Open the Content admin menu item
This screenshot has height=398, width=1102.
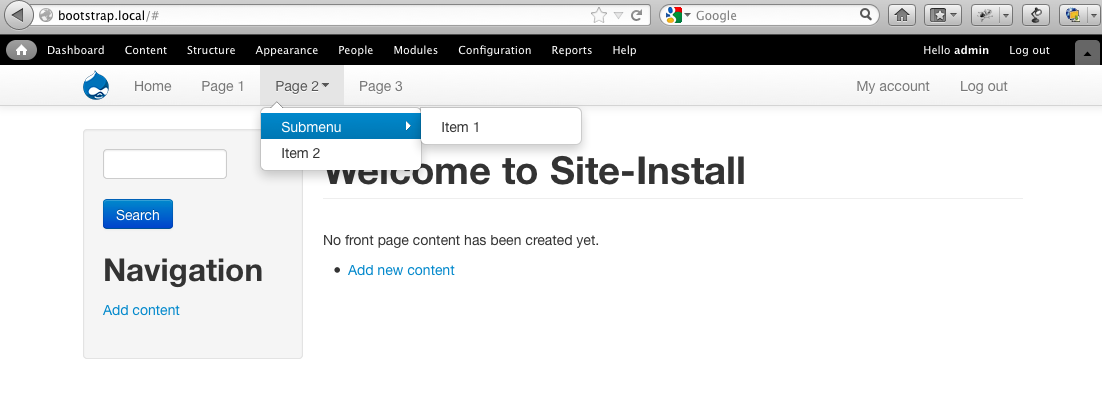[x=145, y=50]
